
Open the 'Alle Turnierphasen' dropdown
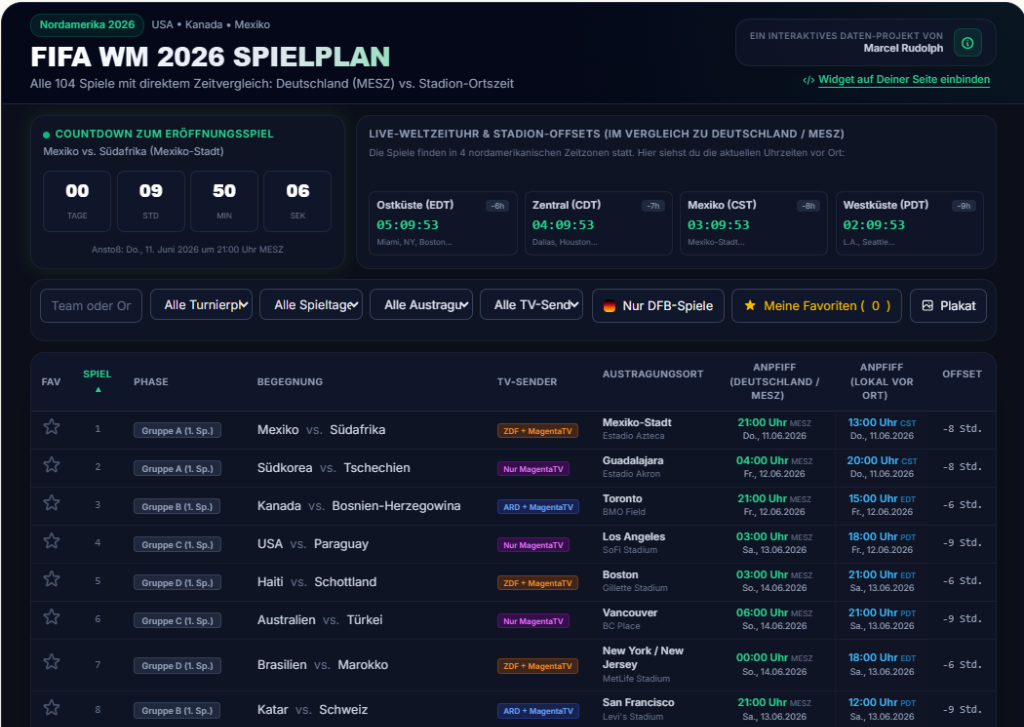tap(201, 305)
